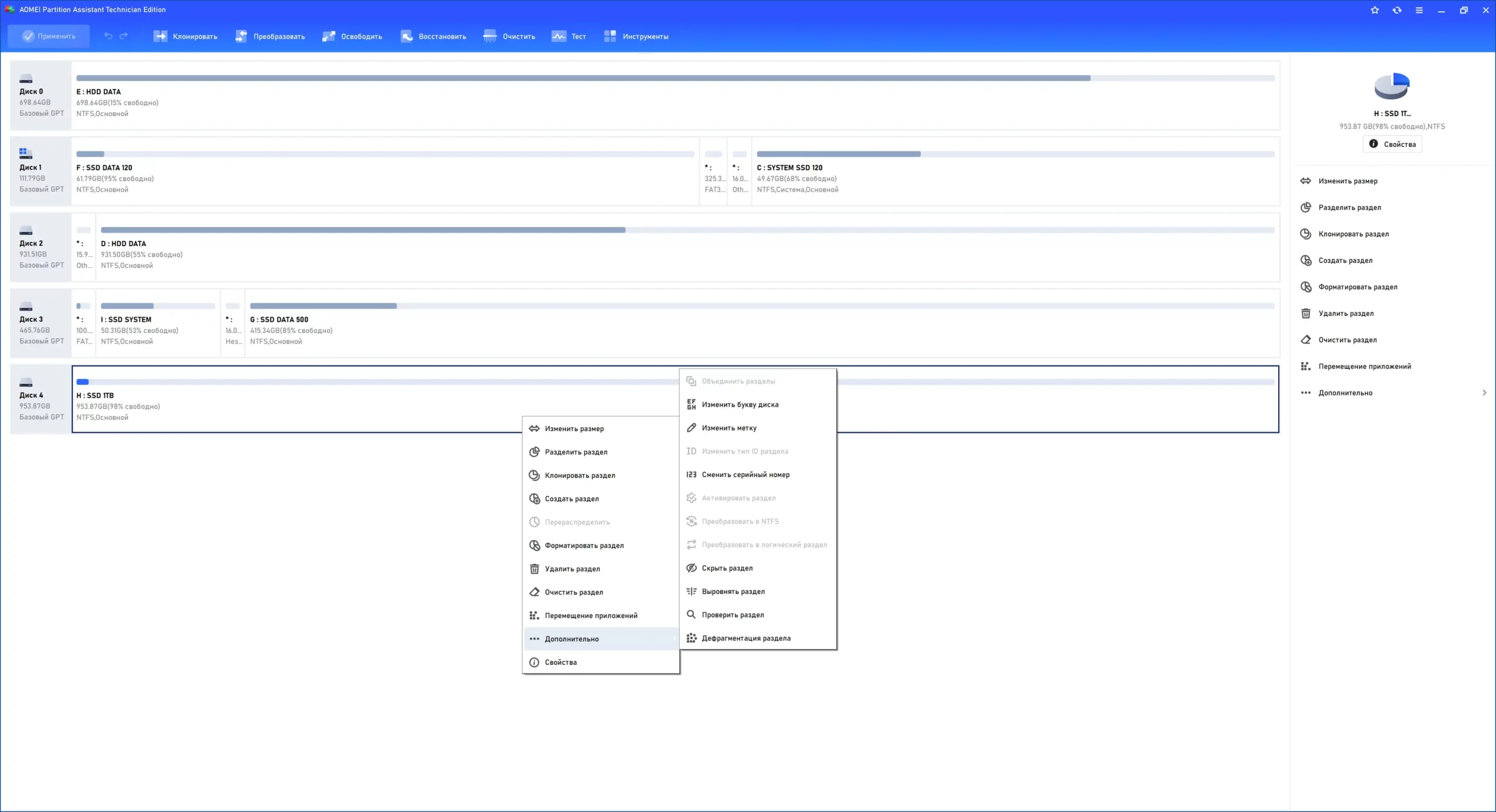Click Удалить раздел in right sidebar
1496x812 pixels.
1346,313
